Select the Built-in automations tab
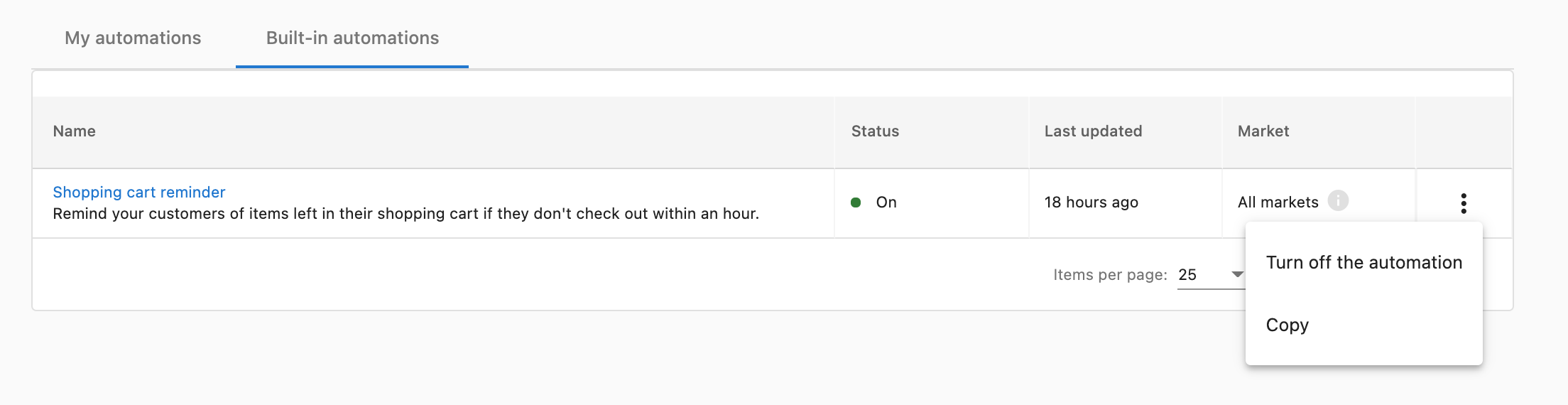Screen dimensions: 1568x405 click(352, 38)
